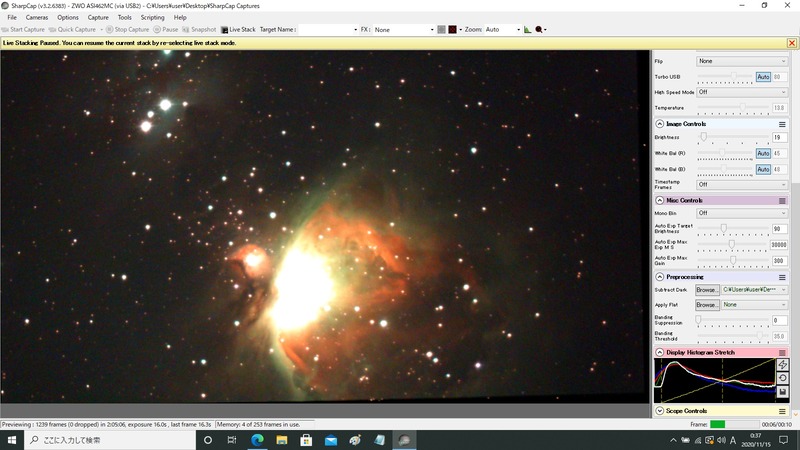The height and width of the screenshot is (450, 800).
Task: Collapse the Image Controls section
Action: 660,124
